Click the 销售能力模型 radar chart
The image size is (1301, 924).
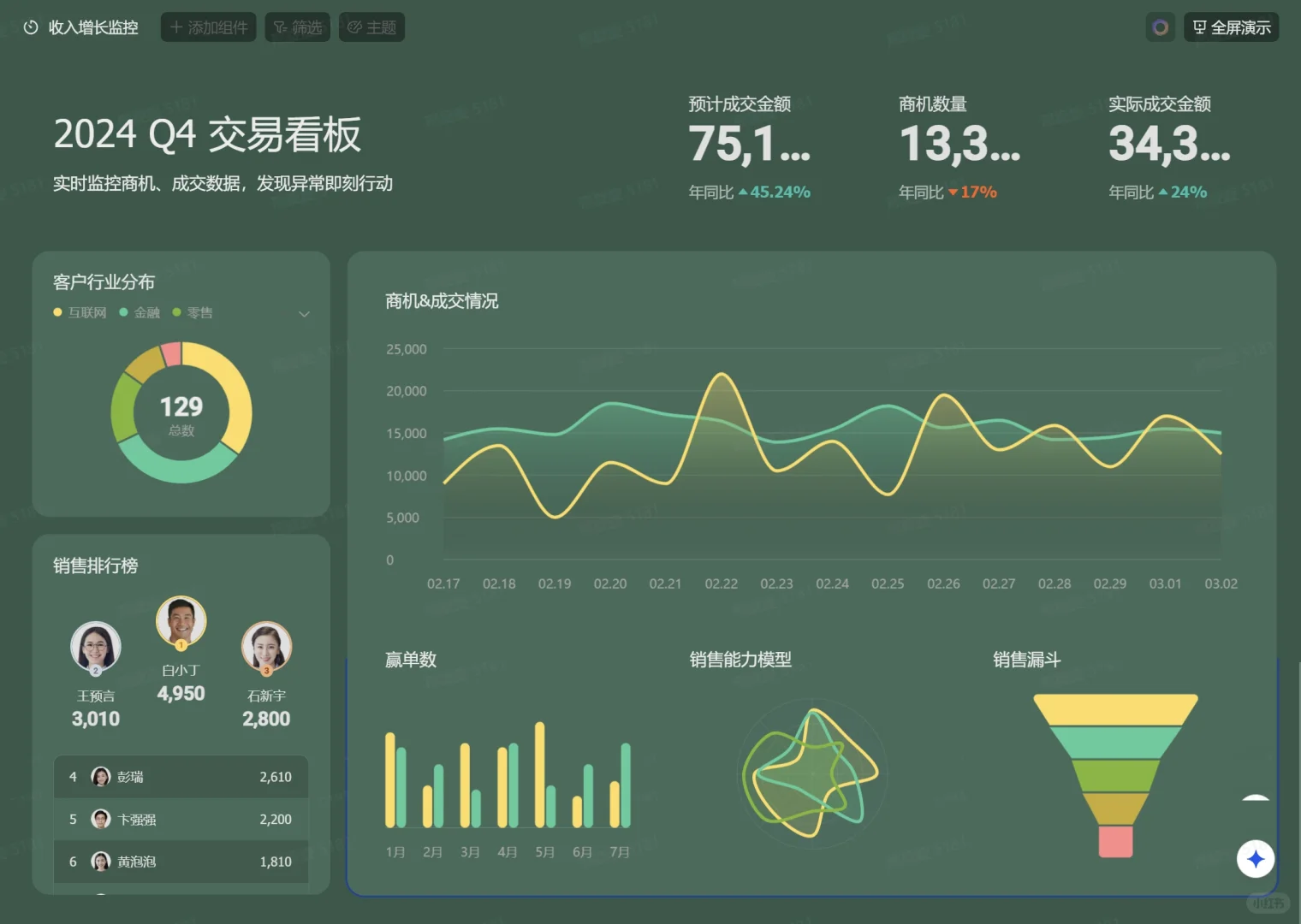click(x=811, y=773)
